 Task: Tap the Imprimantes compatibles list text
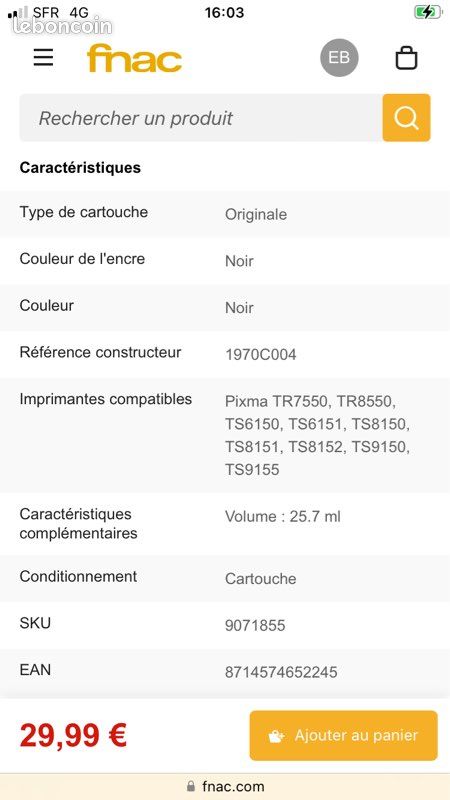[317, 435]
